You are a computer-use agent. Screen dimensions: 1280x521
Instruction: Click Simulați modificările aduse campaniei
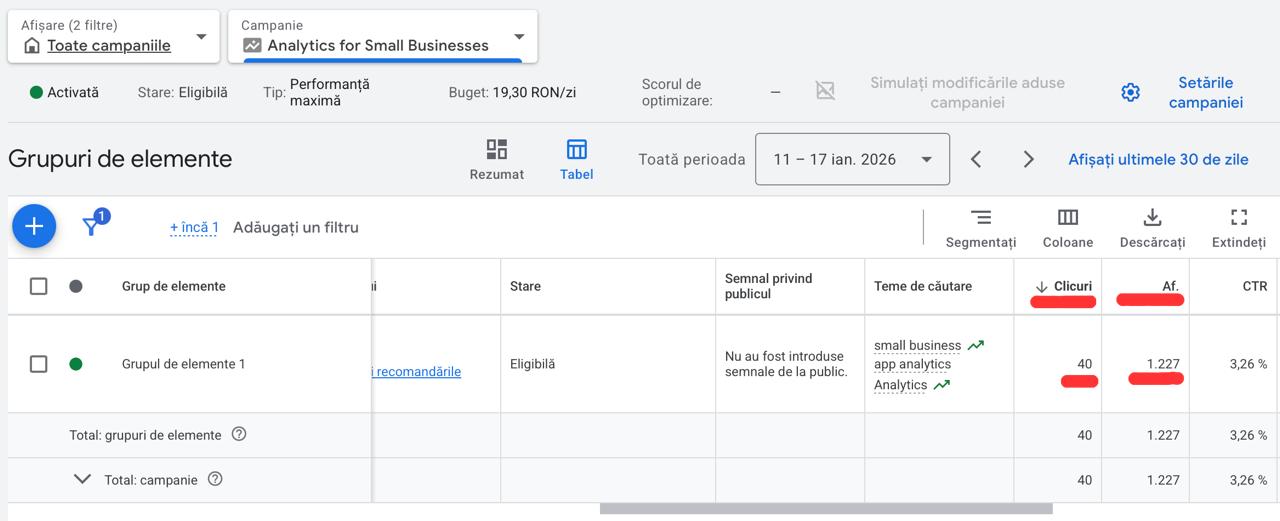point(967,92)
